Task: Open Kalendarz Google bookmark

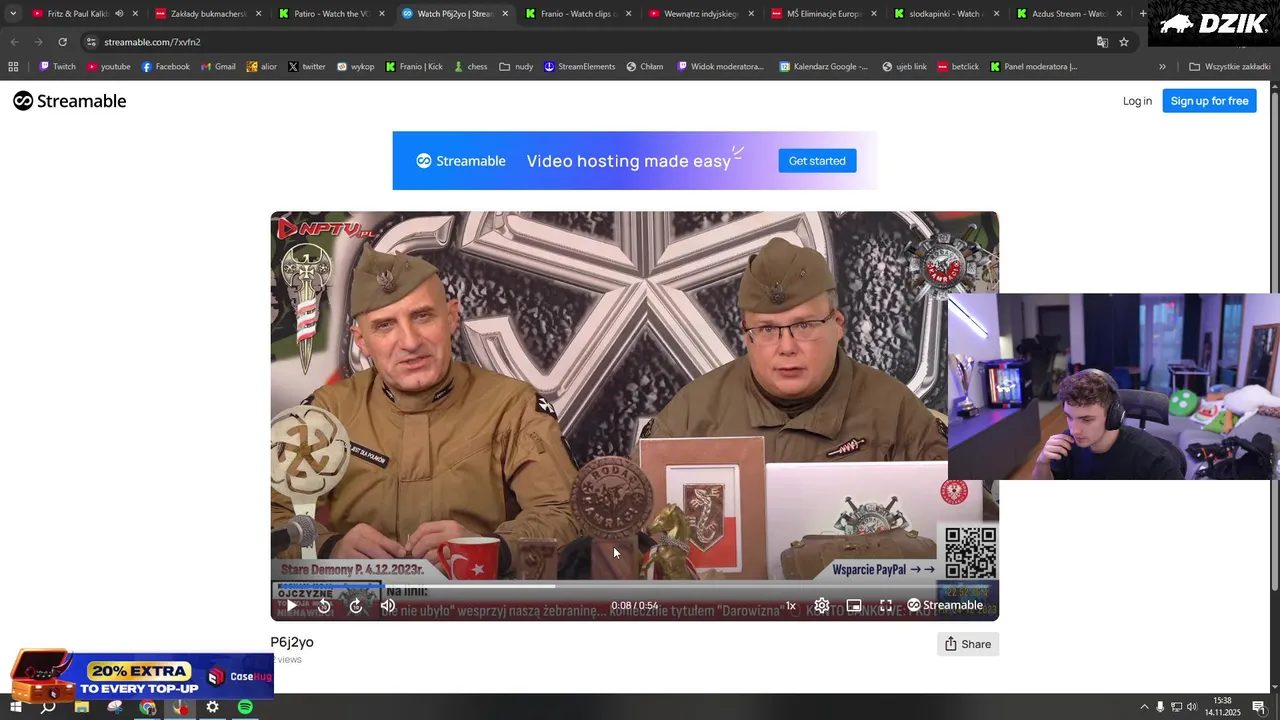Action: click(x=824, y=67)
